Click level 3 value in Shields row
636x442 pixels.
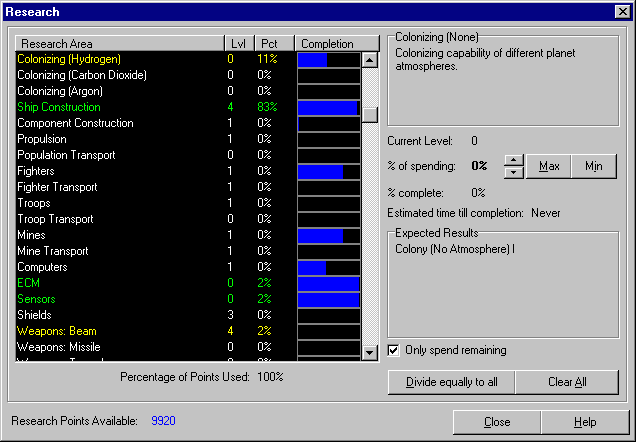[x=230, y=315]
